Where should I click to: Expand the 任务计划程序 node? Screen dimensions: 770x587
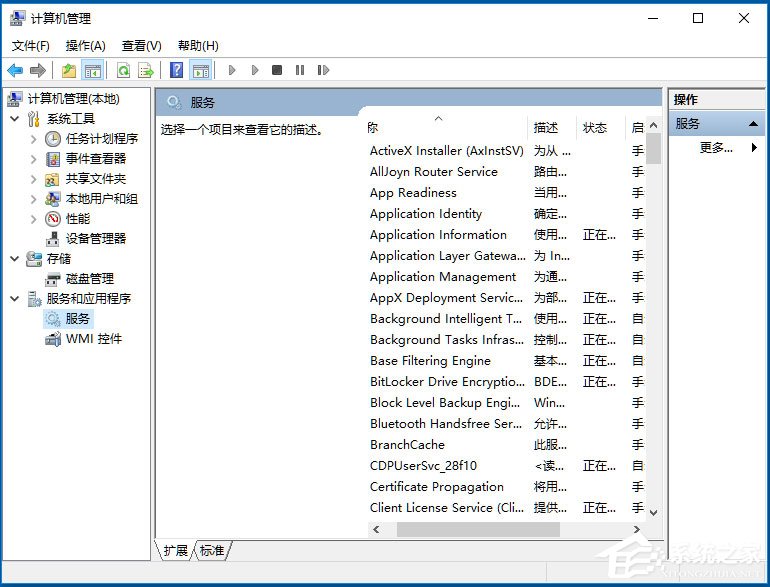point(33,139)
